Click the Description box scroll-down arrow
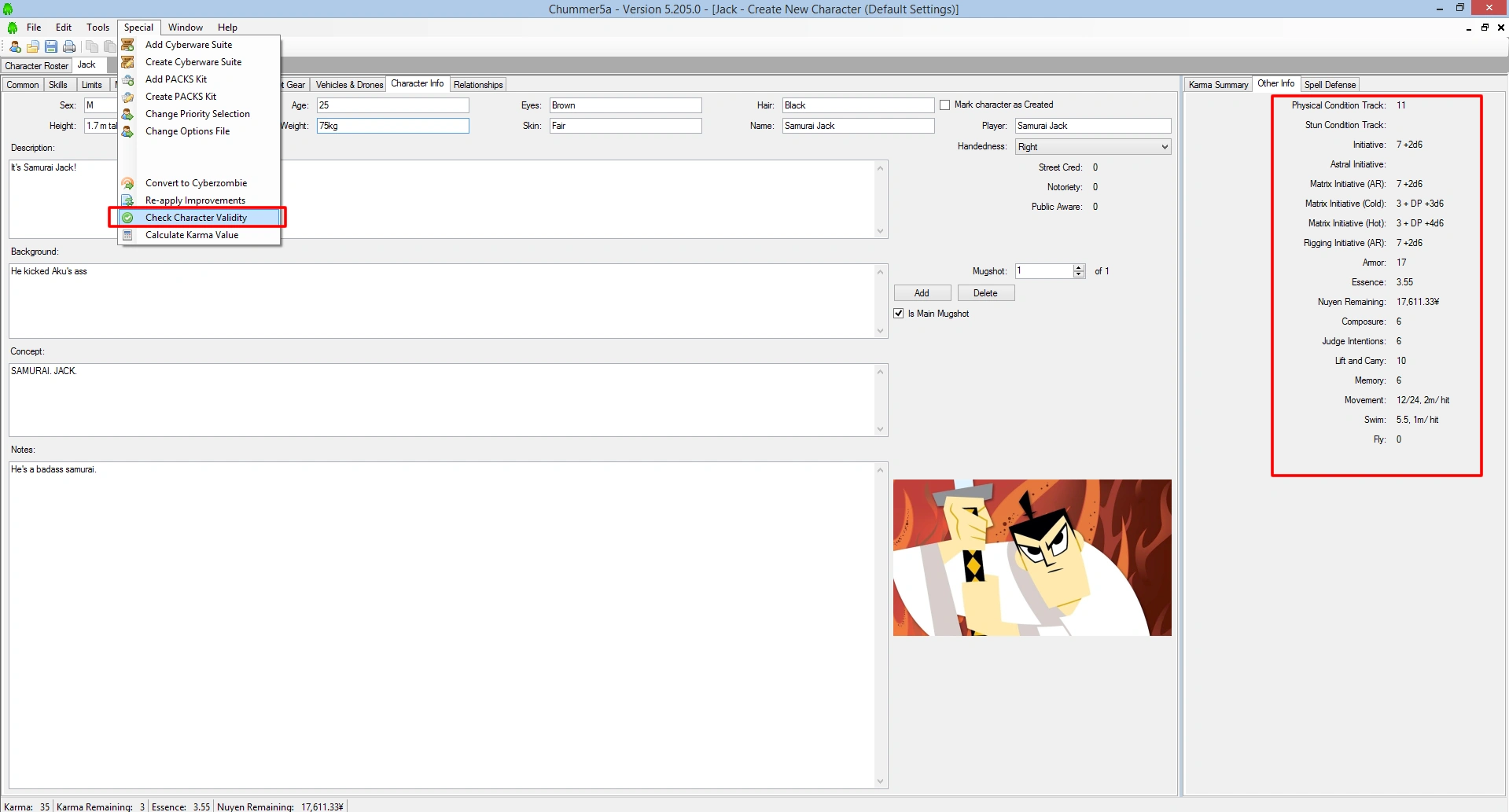 tap(881, 231)
